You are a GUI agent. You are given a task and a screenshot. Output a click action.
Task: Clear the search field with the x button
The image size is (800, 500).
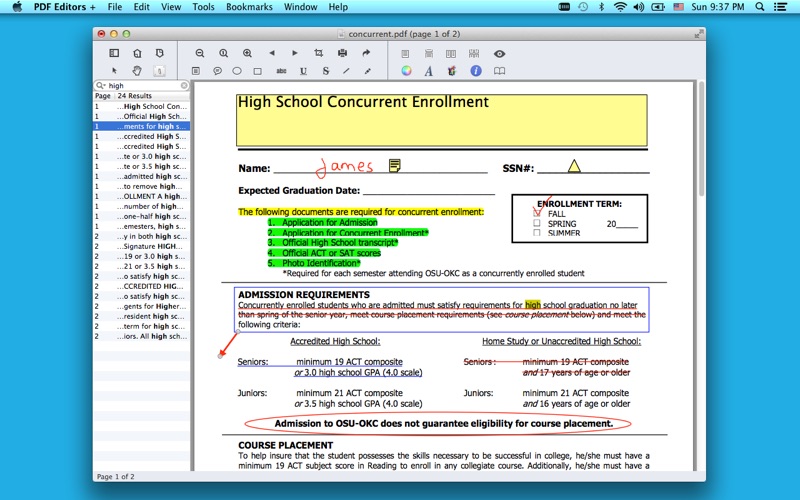[x=184, y=86]
